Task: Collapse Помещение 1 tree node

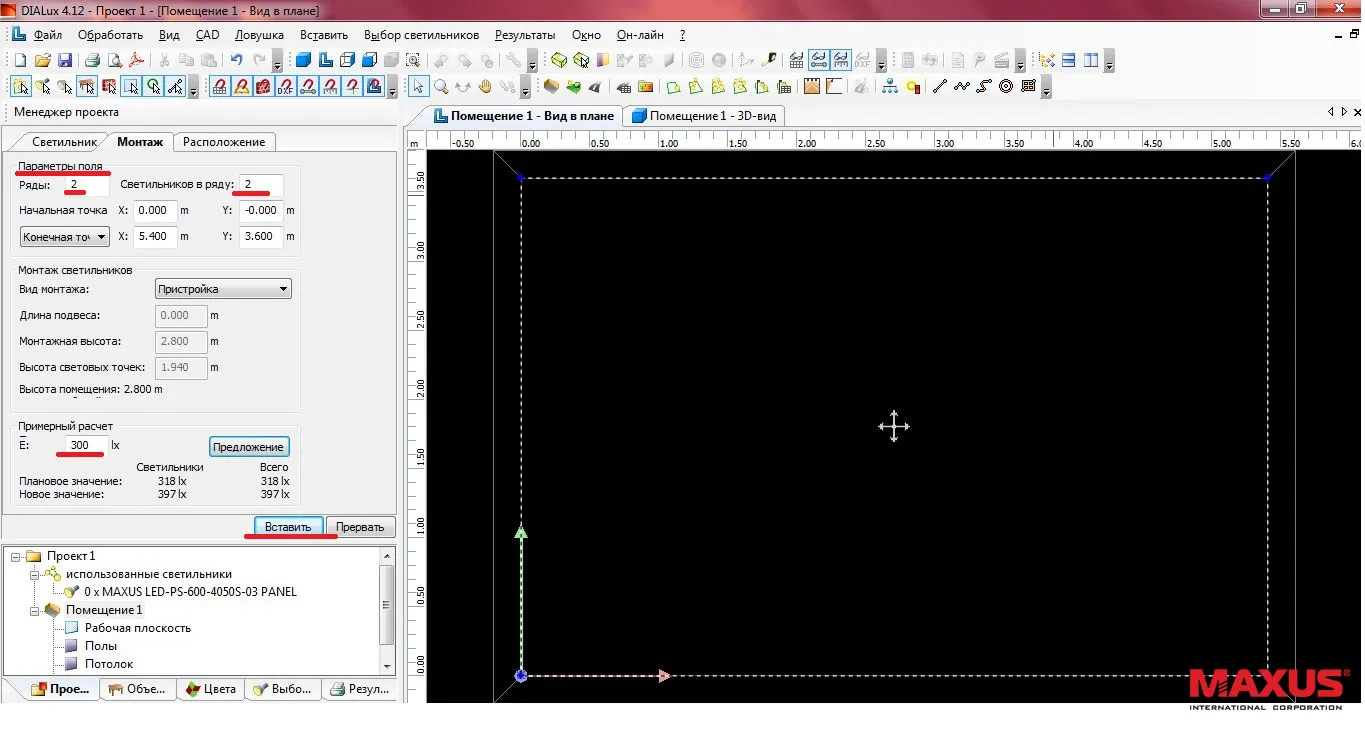Action: pos(34,610)
